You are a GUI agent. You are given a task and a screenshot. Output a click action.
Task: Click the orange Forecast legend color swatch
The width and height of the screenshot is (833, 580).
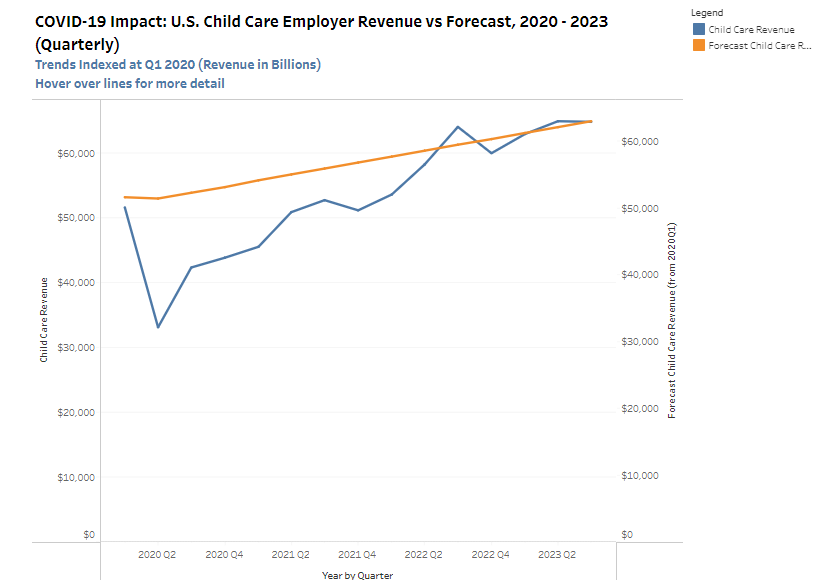coord(697,46)
